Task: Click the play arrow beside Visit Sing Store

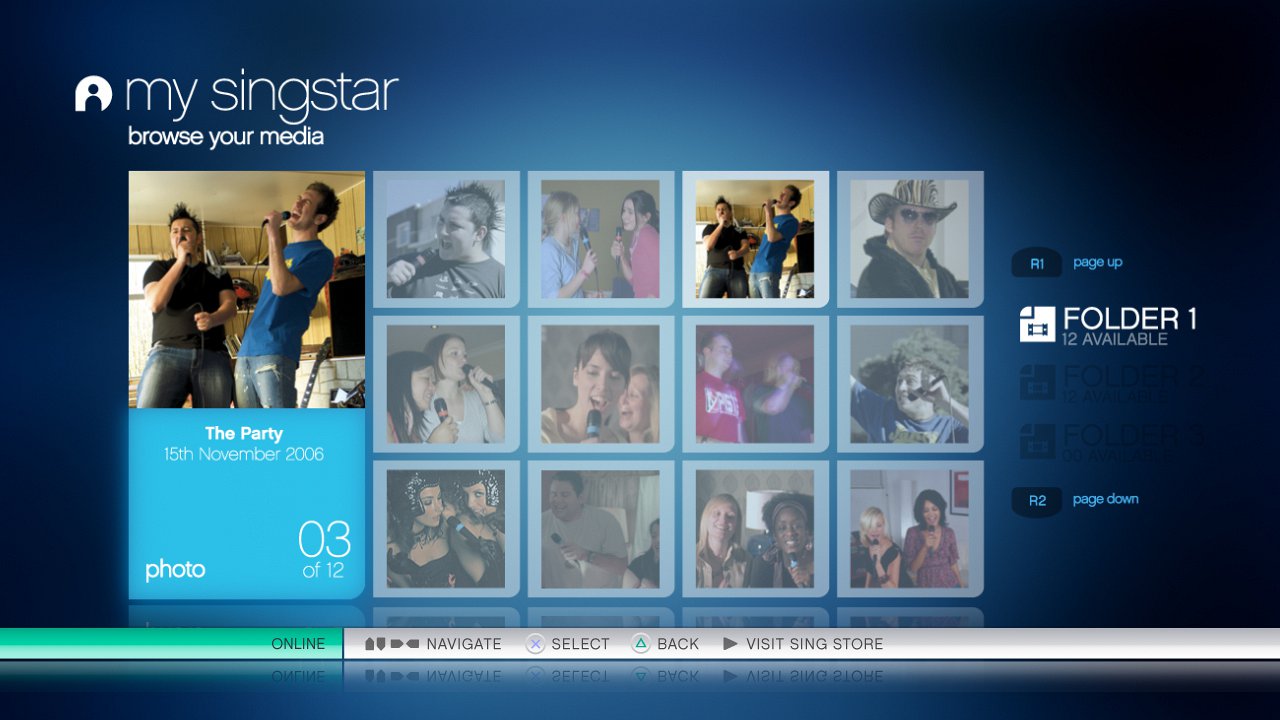Action: [x=730, y=644]
